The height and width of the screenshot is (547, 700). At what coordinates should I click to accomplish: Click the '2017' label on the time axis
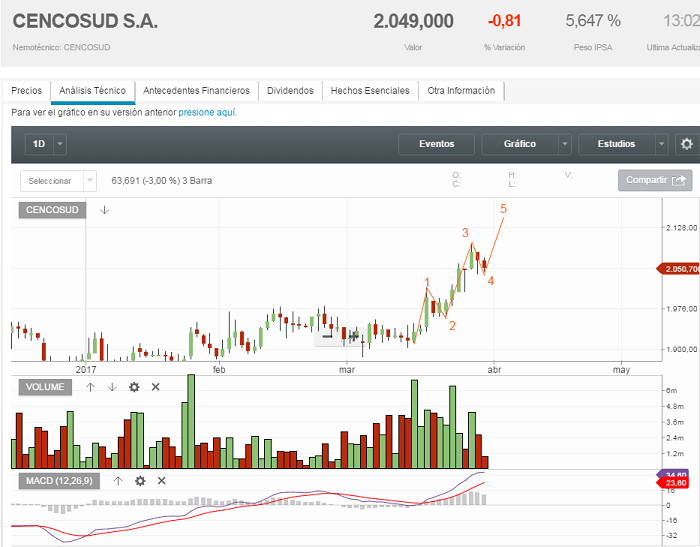click(86, 370)
